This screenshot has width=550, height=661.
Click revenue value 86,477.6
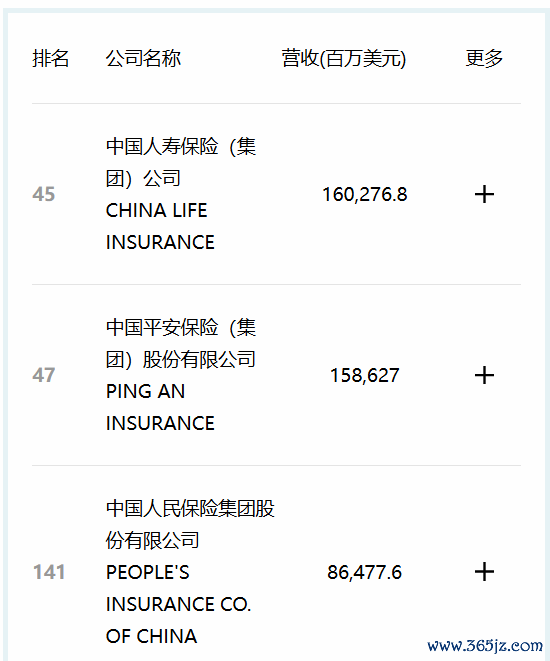click(x=365, y=572)
